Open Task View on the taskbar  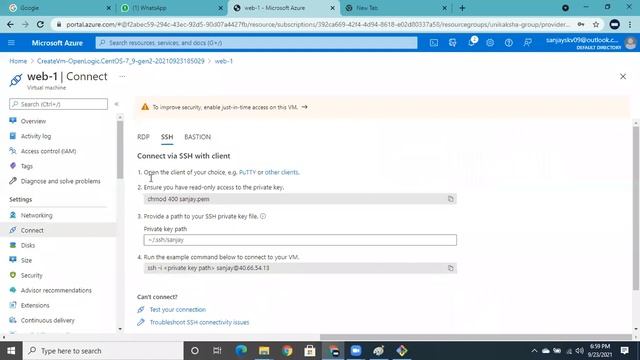click(217, 351)
